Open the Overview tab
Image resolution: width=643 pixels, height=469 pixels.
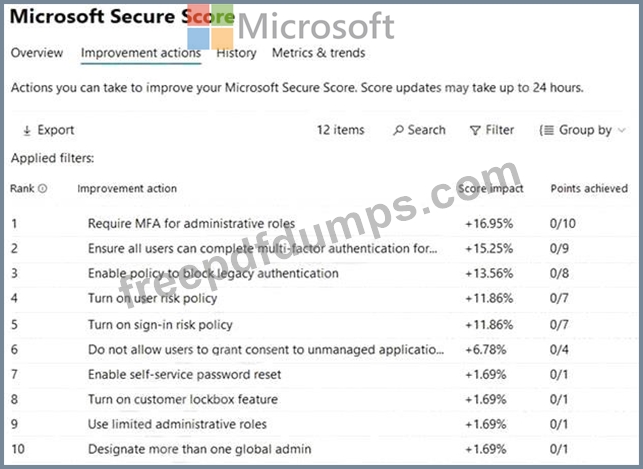coord(37,53)
